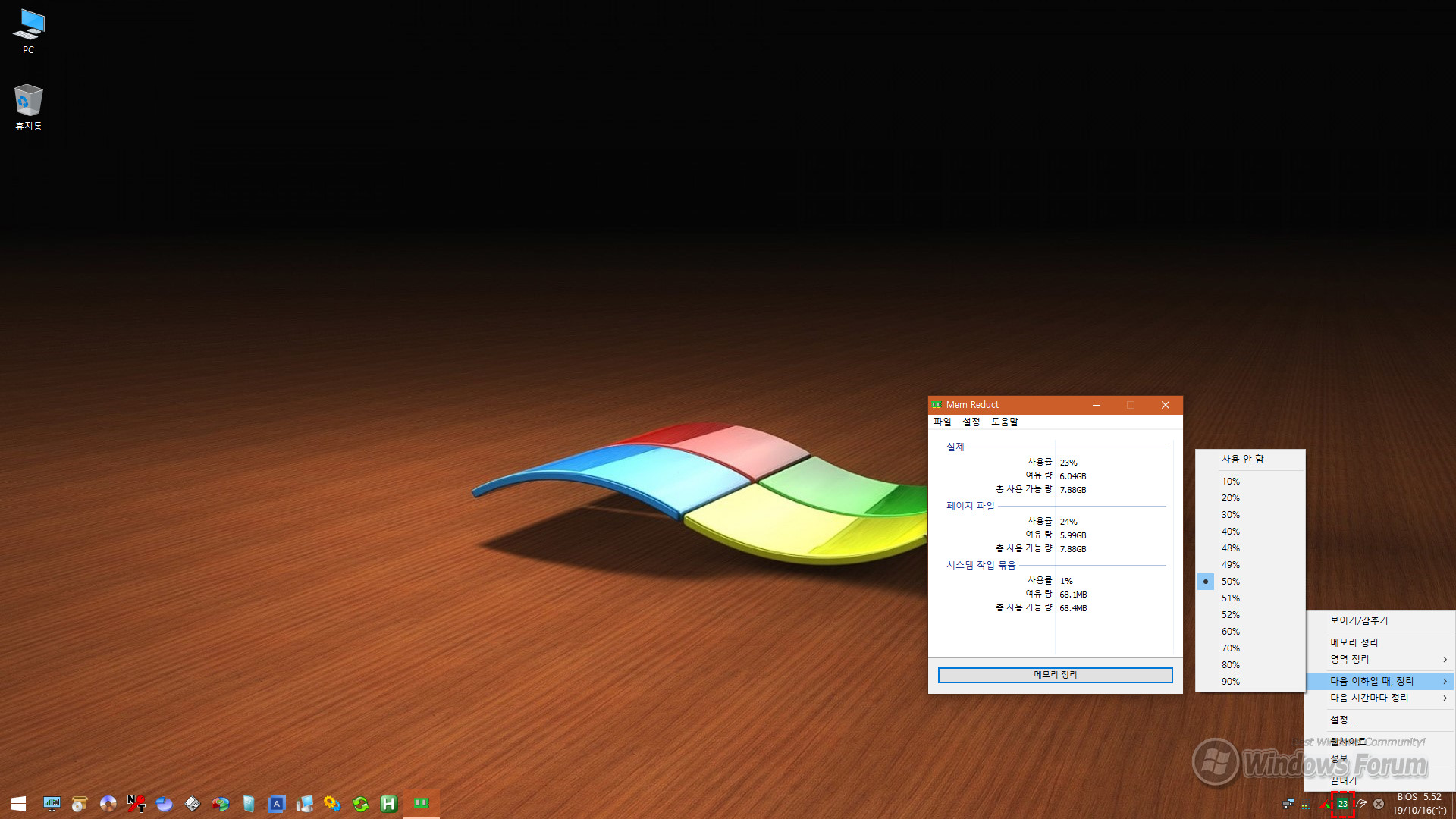Set cleanup threshold to 10%

pyautogui.click(x=1250, y=482)
